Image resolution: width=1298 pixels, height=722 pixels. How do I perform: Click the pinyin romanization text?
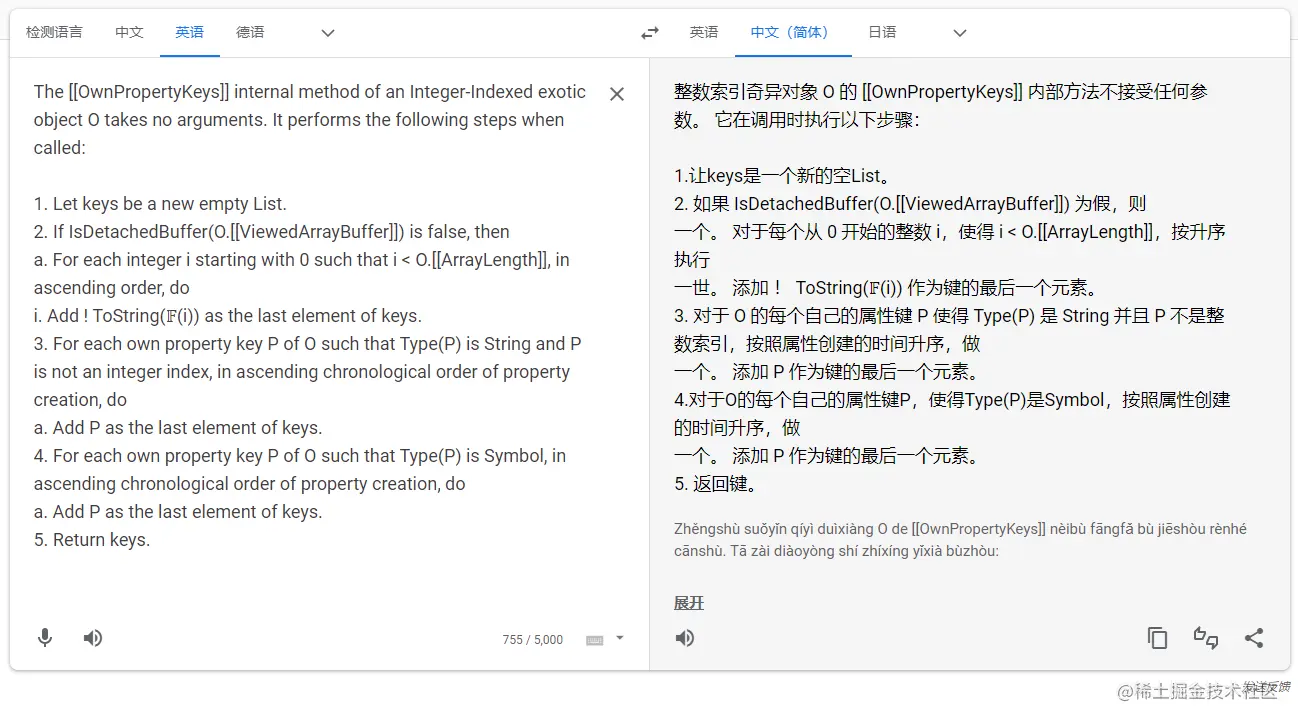(x=960, y=540)
